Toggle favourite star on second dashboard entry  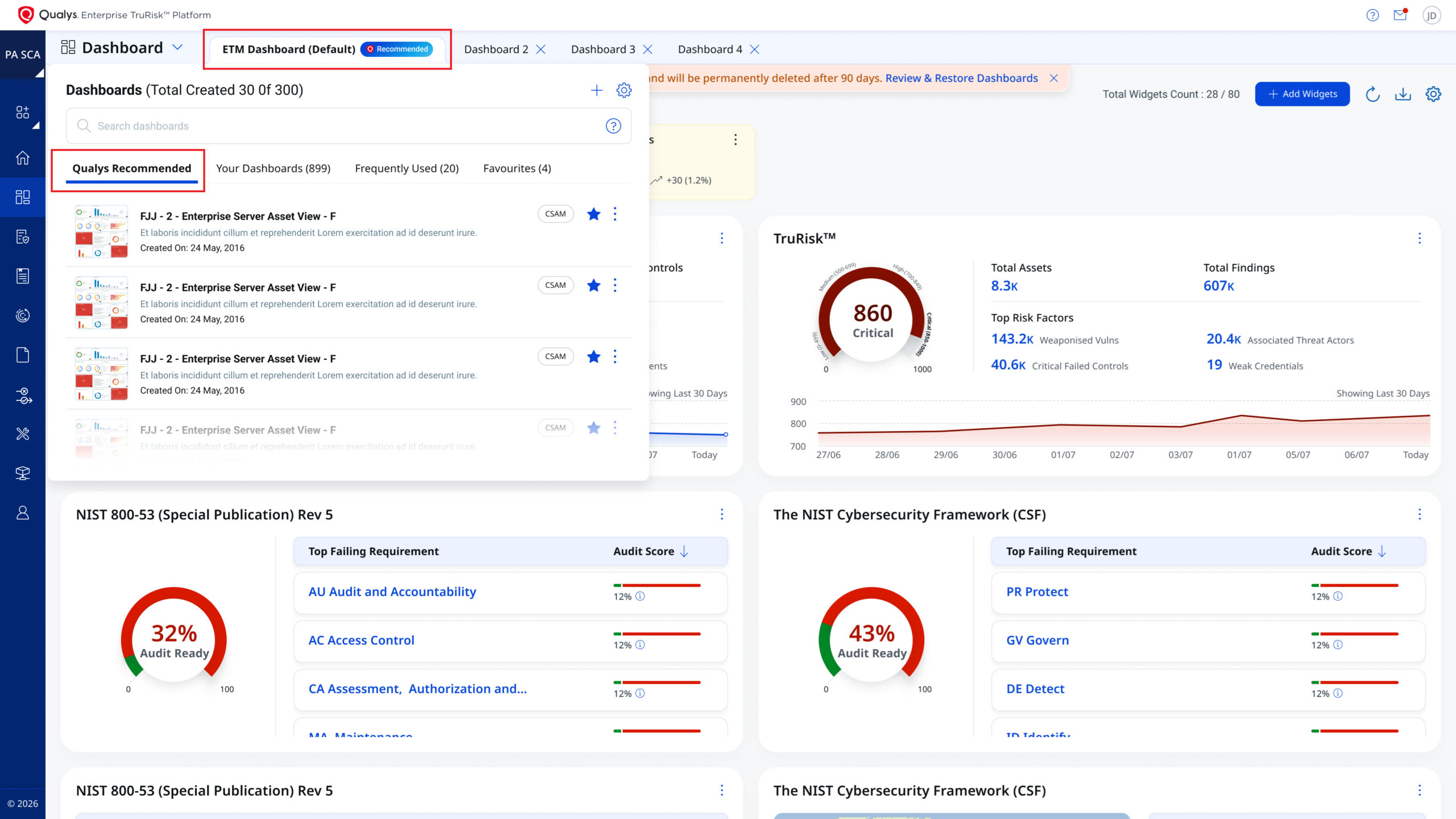click(x=593, y=285)
